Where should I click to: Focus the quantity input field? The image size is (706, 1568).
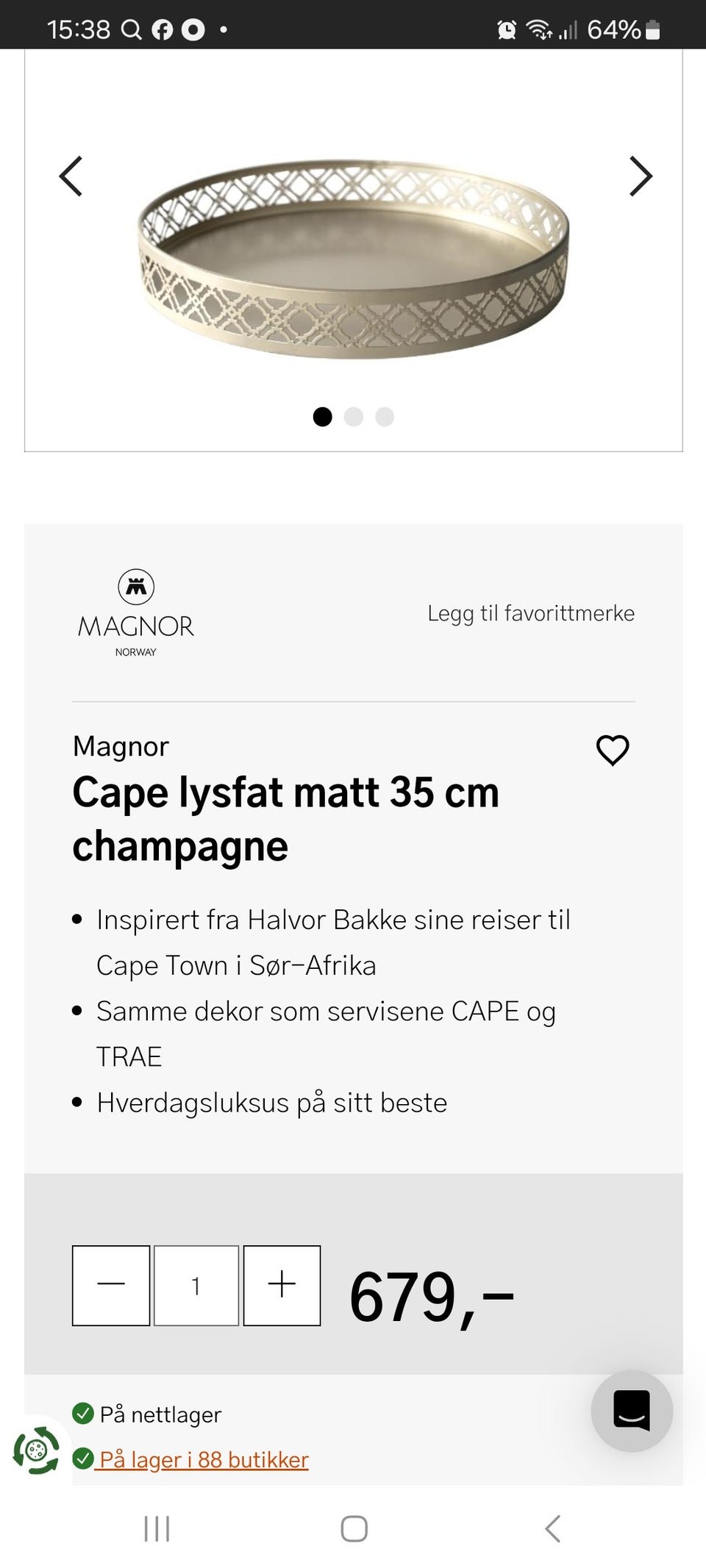point(196,1285)
